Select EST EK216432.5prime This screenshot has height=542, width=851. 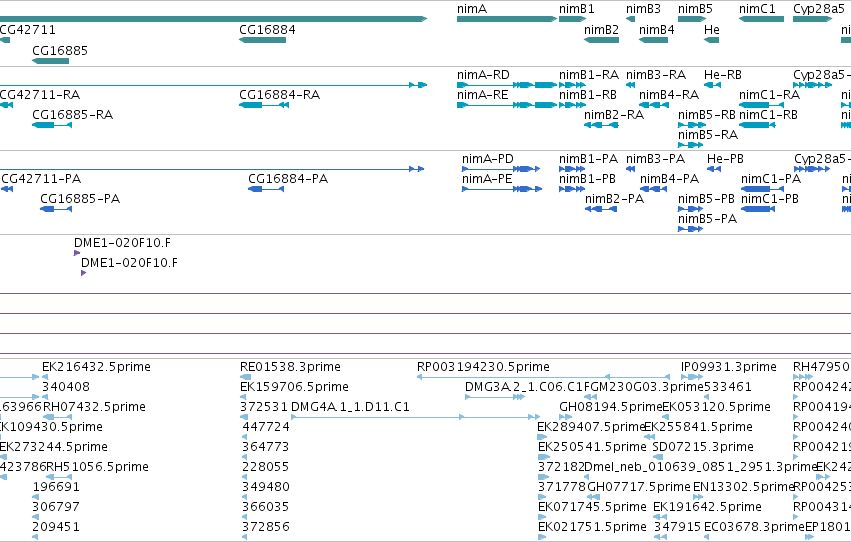[x=45, y=377]
